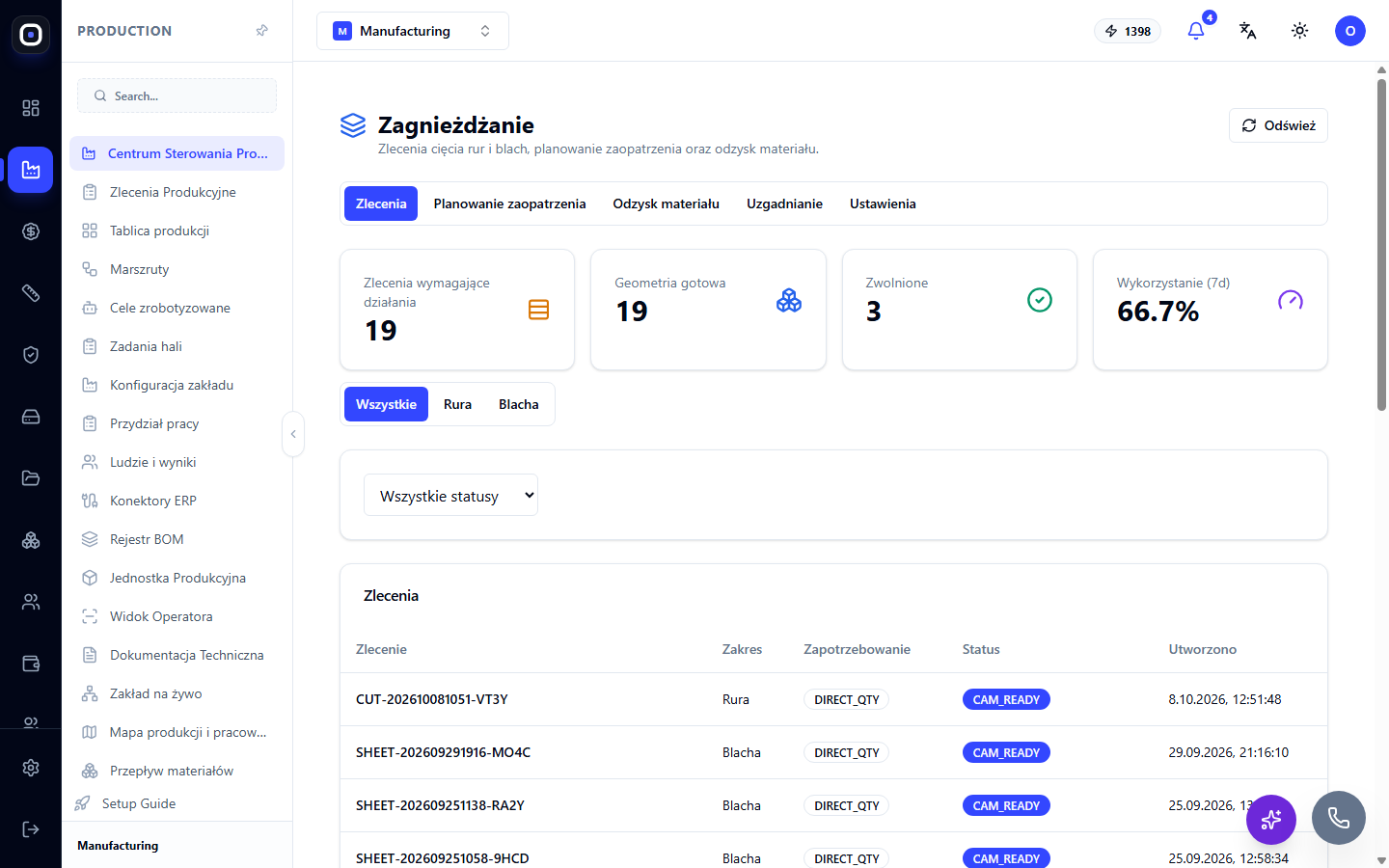Click the people icon in left rail

(x=31, y=602)
